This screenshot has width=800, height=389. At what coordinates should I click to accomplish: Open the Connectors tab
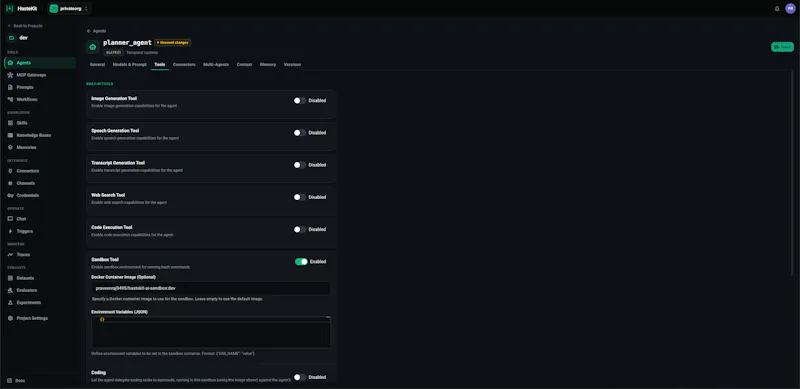(x=184, y=65)
